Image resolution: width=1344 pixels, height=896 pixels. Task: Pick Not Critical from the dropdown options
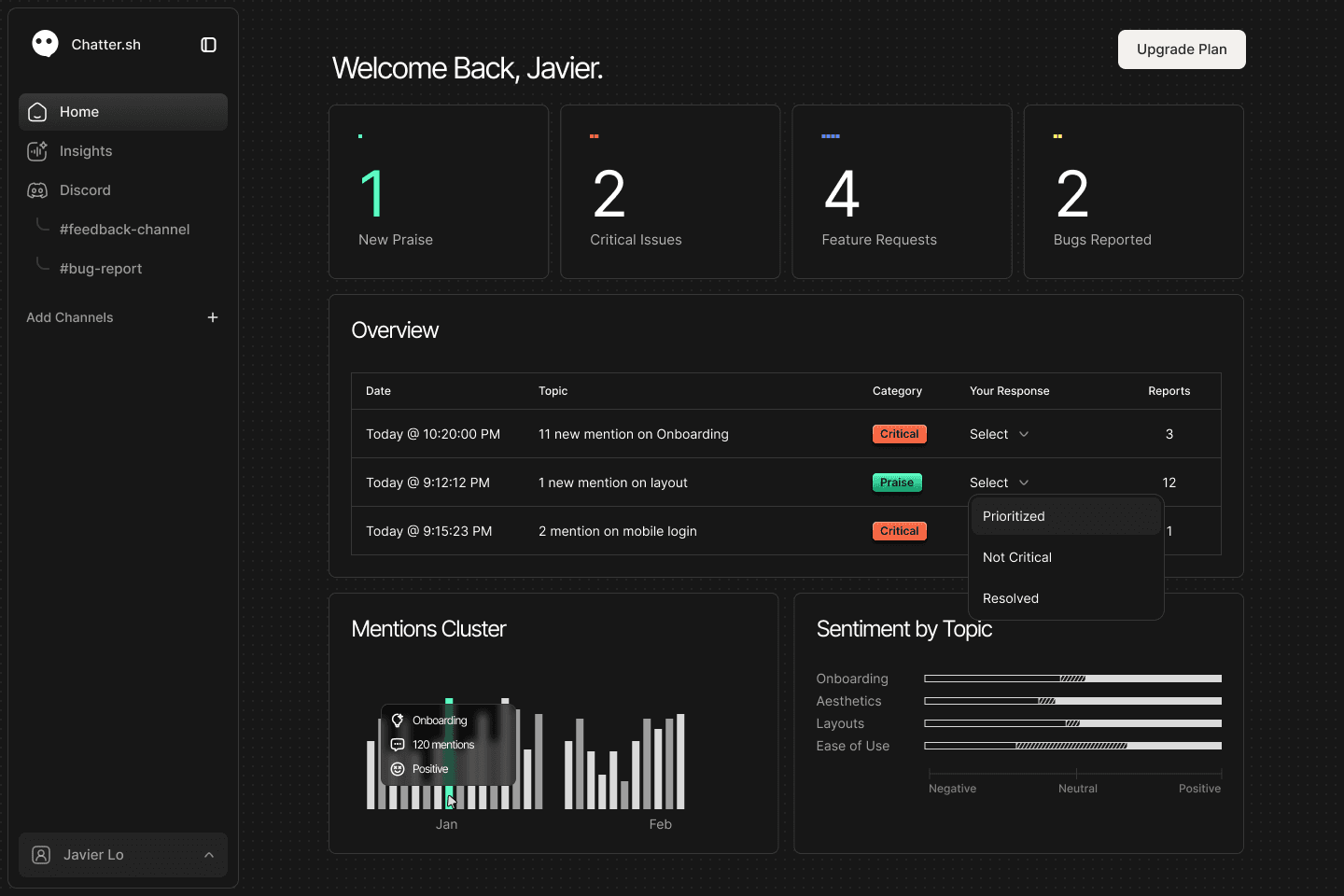pyautogui.click(x=1016, y=557)
